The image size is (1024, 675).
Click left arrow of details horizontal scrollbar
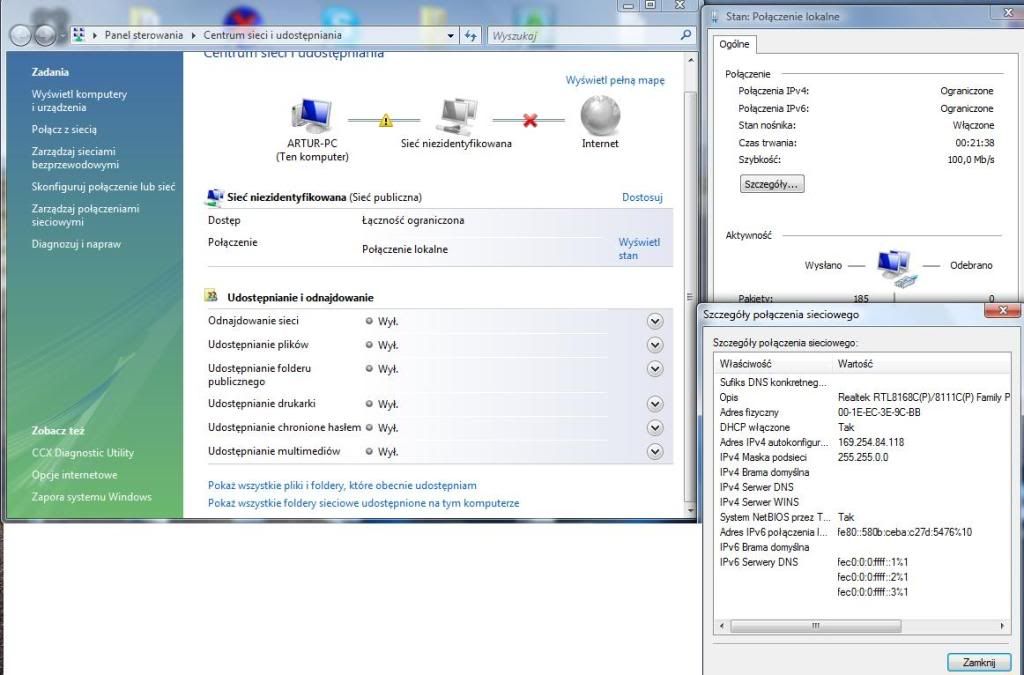(722, 626)
